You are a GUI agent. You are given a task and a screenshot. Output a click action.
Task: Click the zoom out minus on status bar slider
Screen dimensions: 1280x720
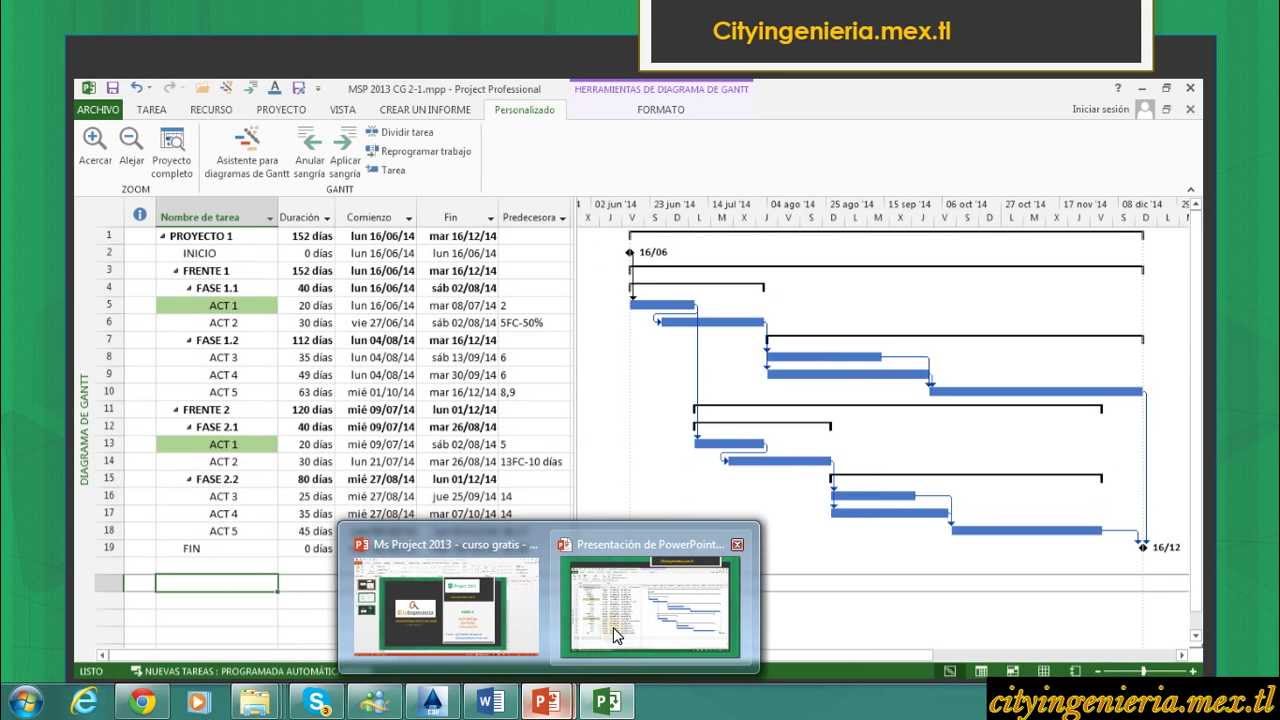click(1097, 671)
